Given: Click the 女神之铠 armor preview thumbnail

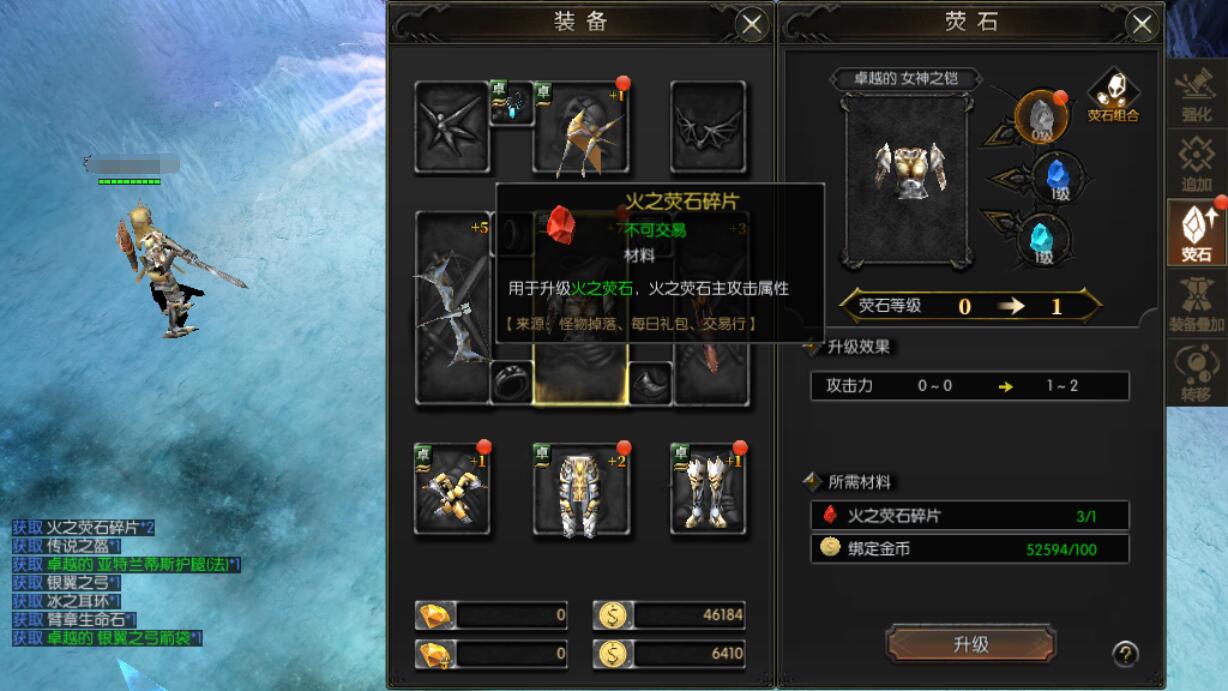Looking at the screenshot, I should 907,178.
